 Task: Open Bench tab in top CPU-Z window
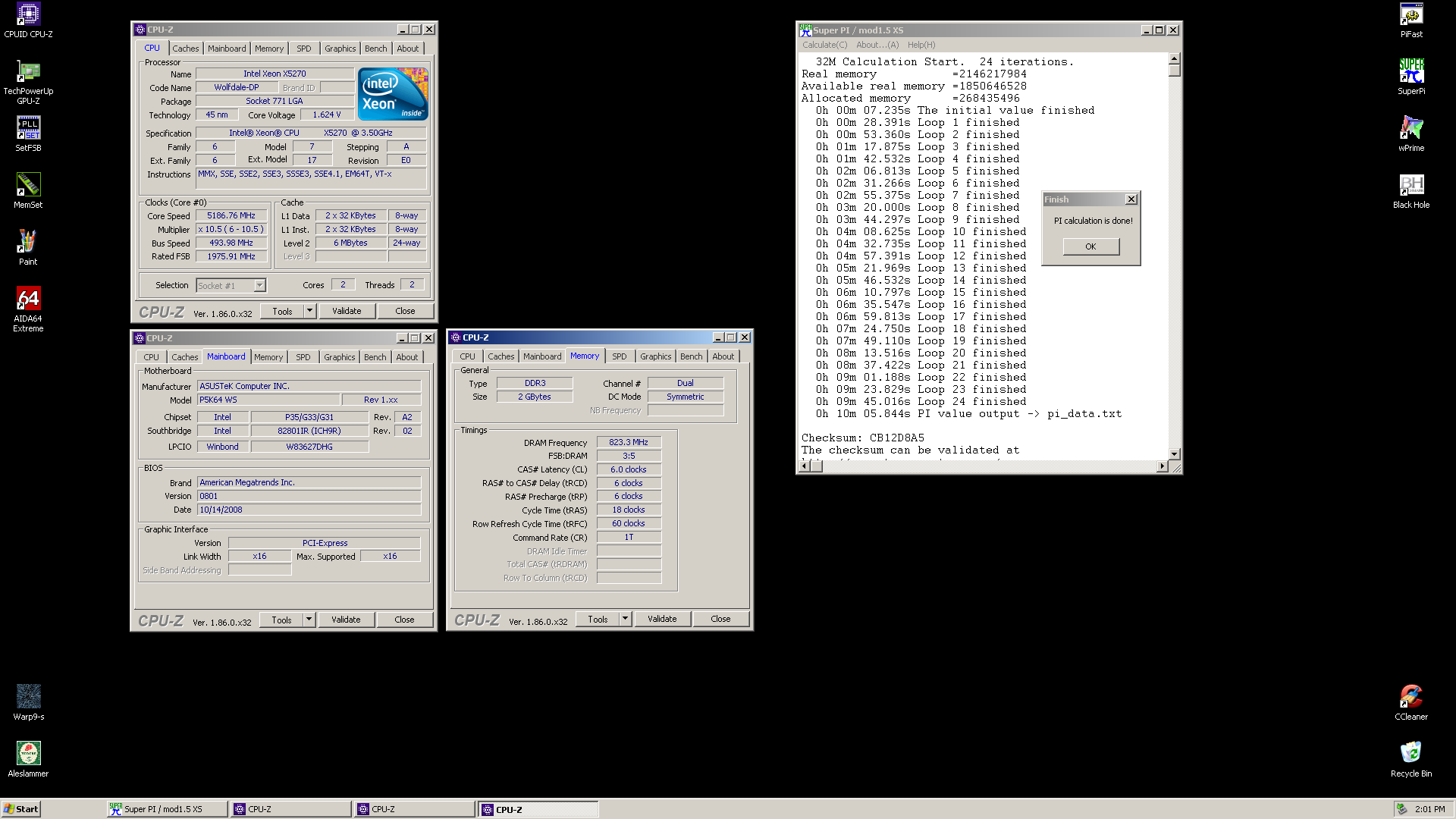tap(376, 49)
